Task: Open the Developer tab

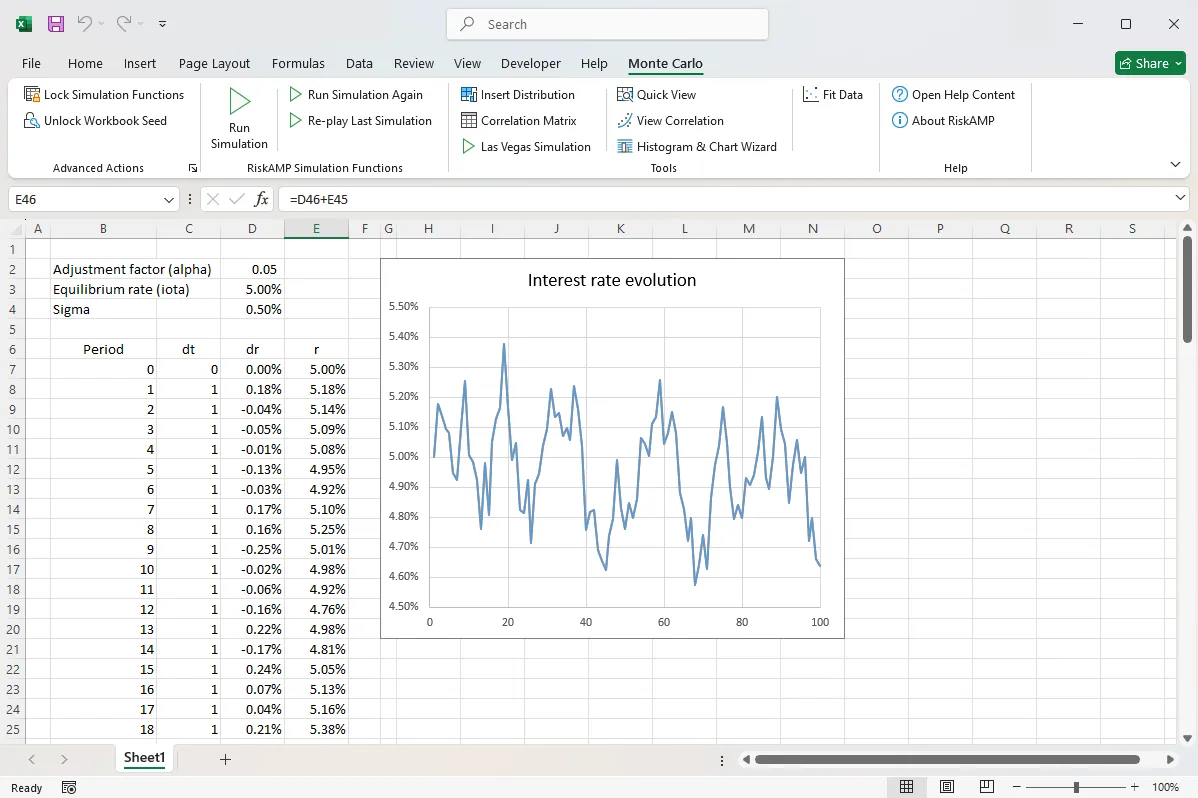Action: tap(530, 63)
